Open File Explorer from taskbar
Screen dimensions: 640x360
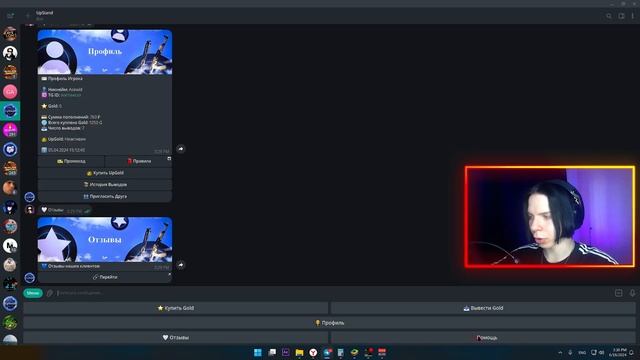pyautogui.click(x=299, y=352)
